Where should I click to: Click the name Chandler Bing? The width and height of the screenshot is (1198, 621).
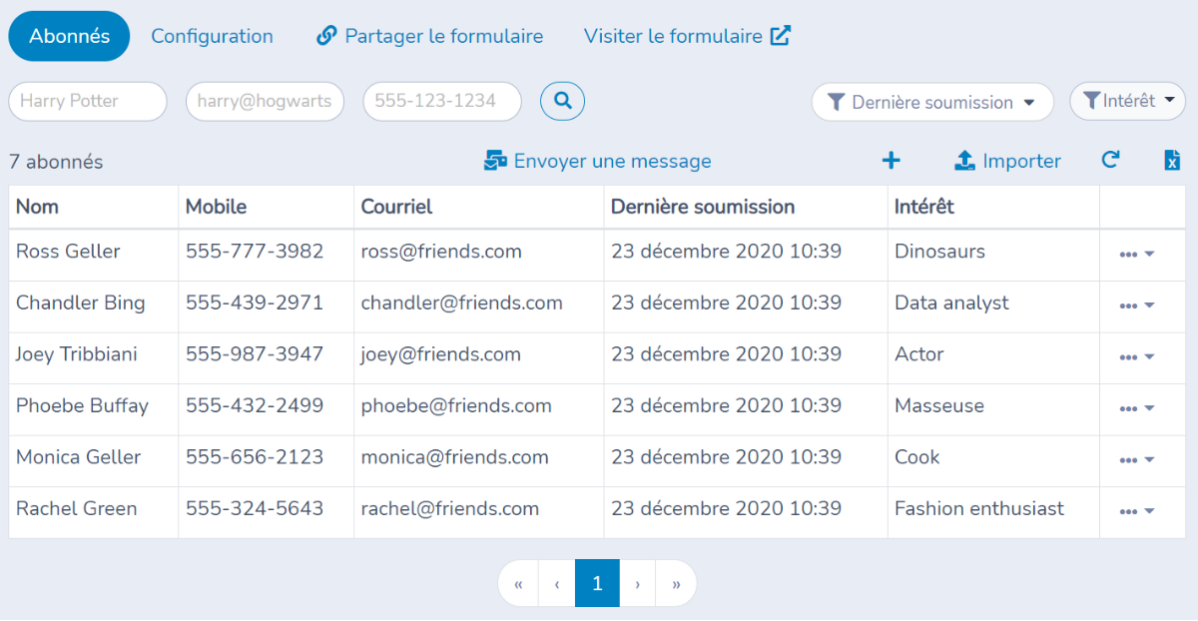(80, 302)
